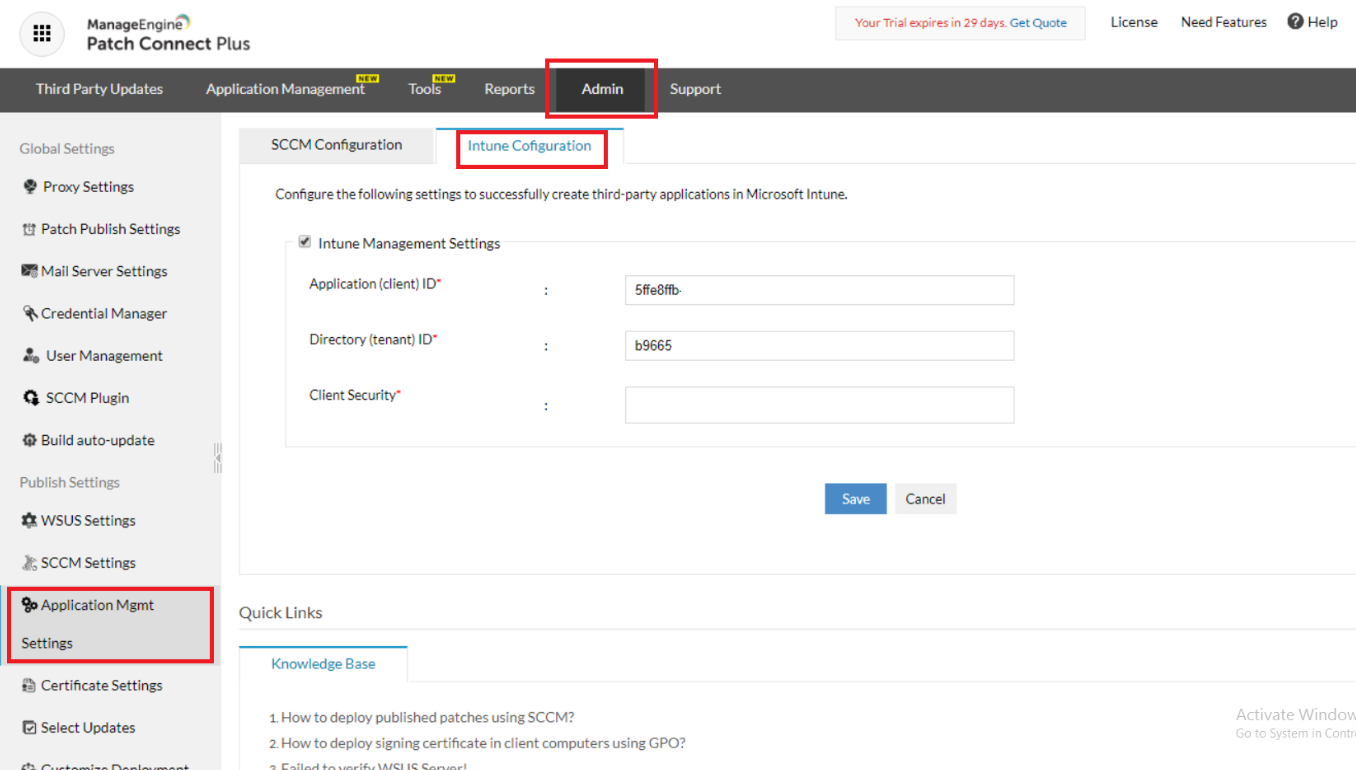Click the Intune settings description sentence
Screen dimensions: 1356x770
click(562, 195)
